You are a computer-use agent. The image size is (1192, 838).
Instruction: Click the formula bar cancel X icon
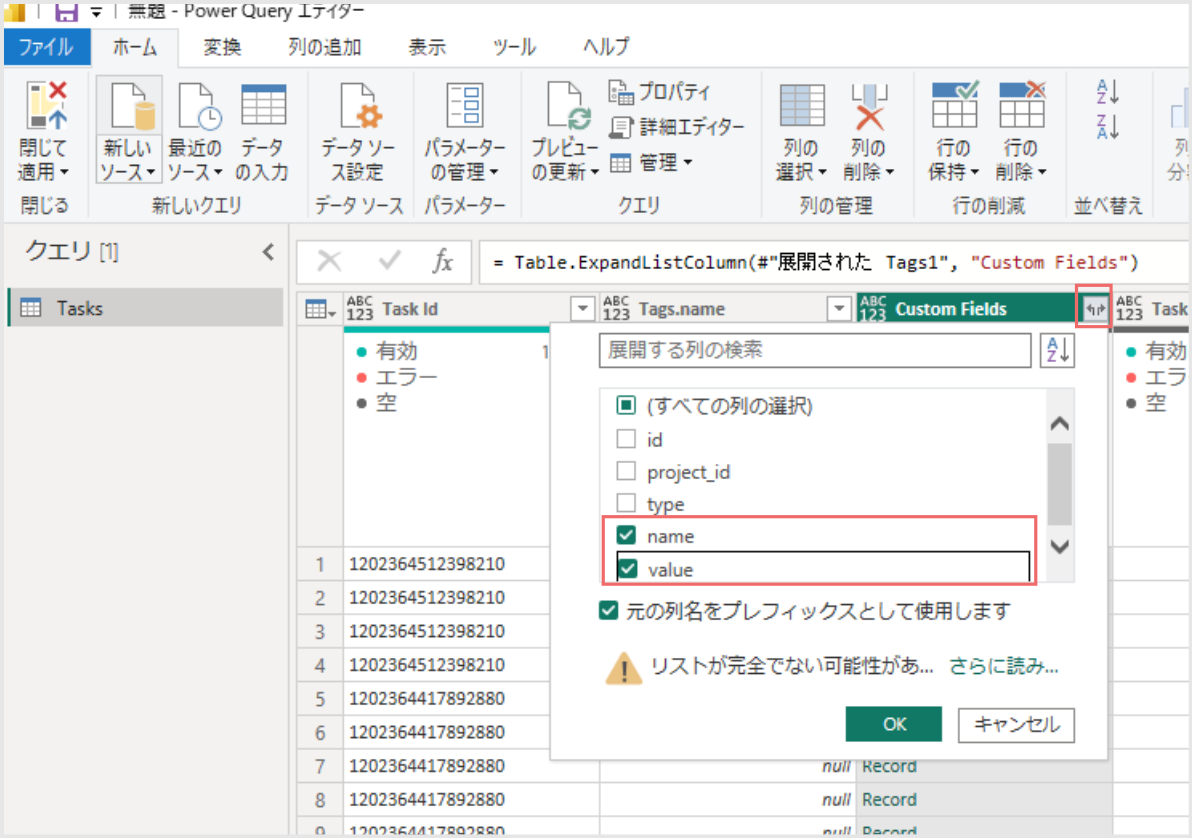point(329,262)
